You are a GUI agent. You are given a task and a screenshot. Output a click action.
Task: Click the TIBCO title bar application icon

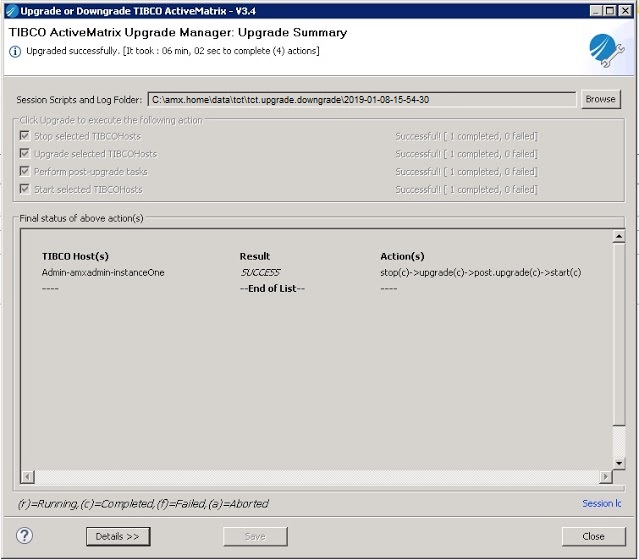point(12,11)
